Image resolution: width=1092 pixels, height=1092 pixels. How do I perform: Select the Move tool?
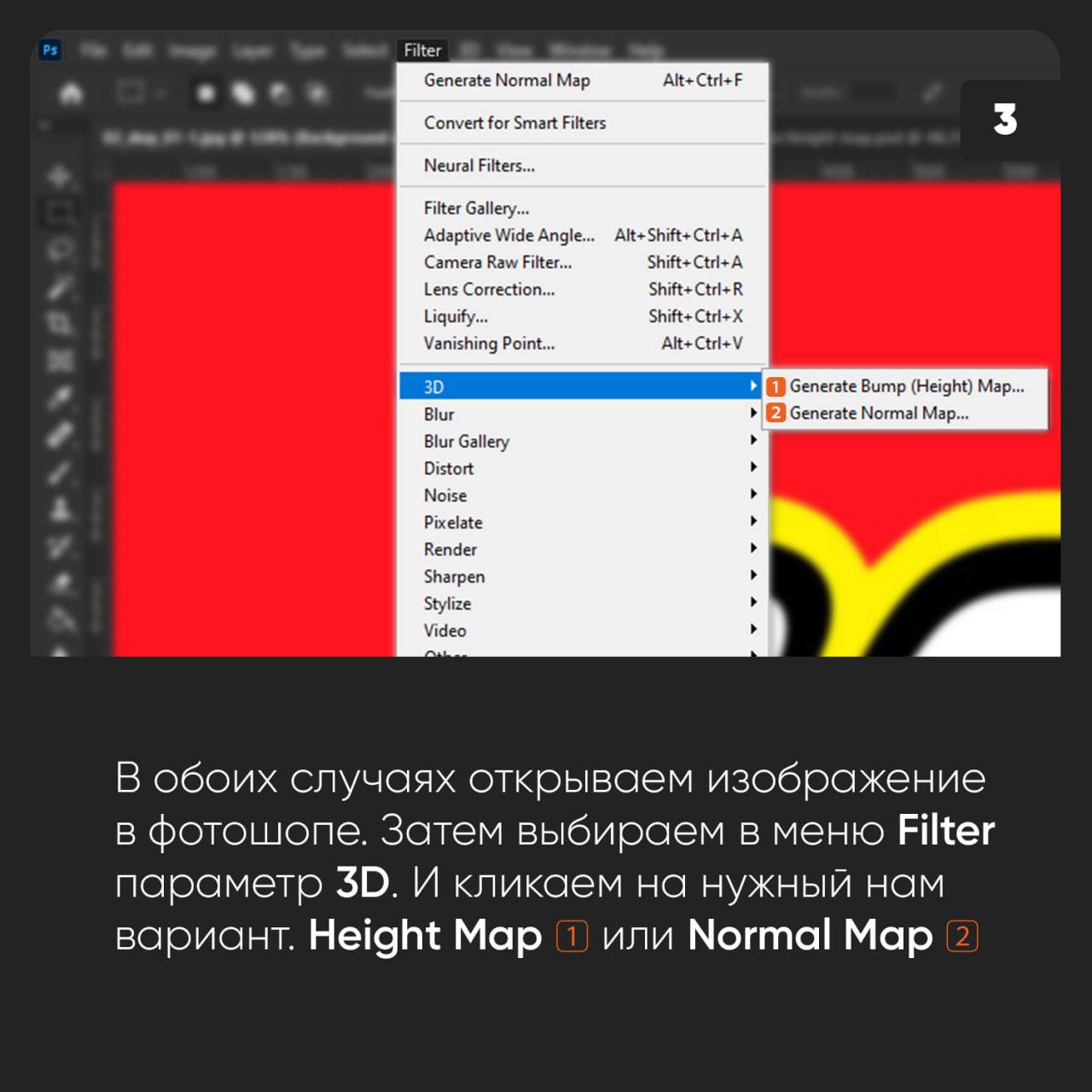point(60,177)
